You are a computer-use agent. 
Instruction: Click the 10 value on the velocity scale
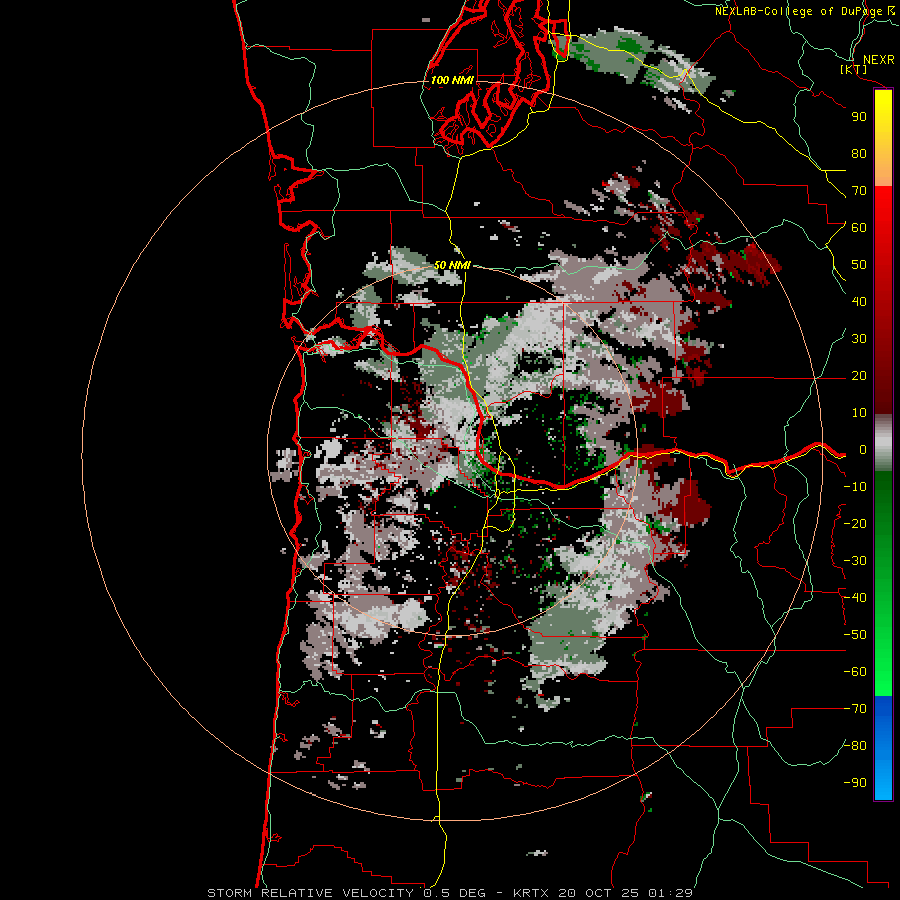859,413
